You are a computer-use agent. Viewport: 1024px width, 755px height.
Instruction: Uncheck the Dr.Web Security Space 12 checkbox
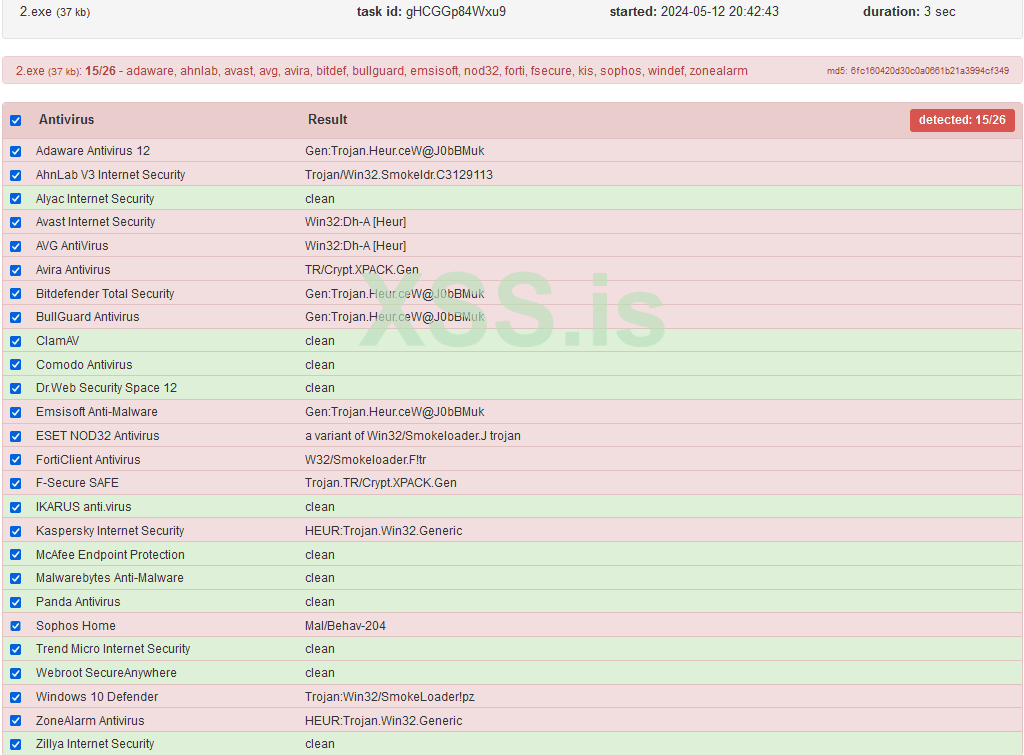click(16, 389)
